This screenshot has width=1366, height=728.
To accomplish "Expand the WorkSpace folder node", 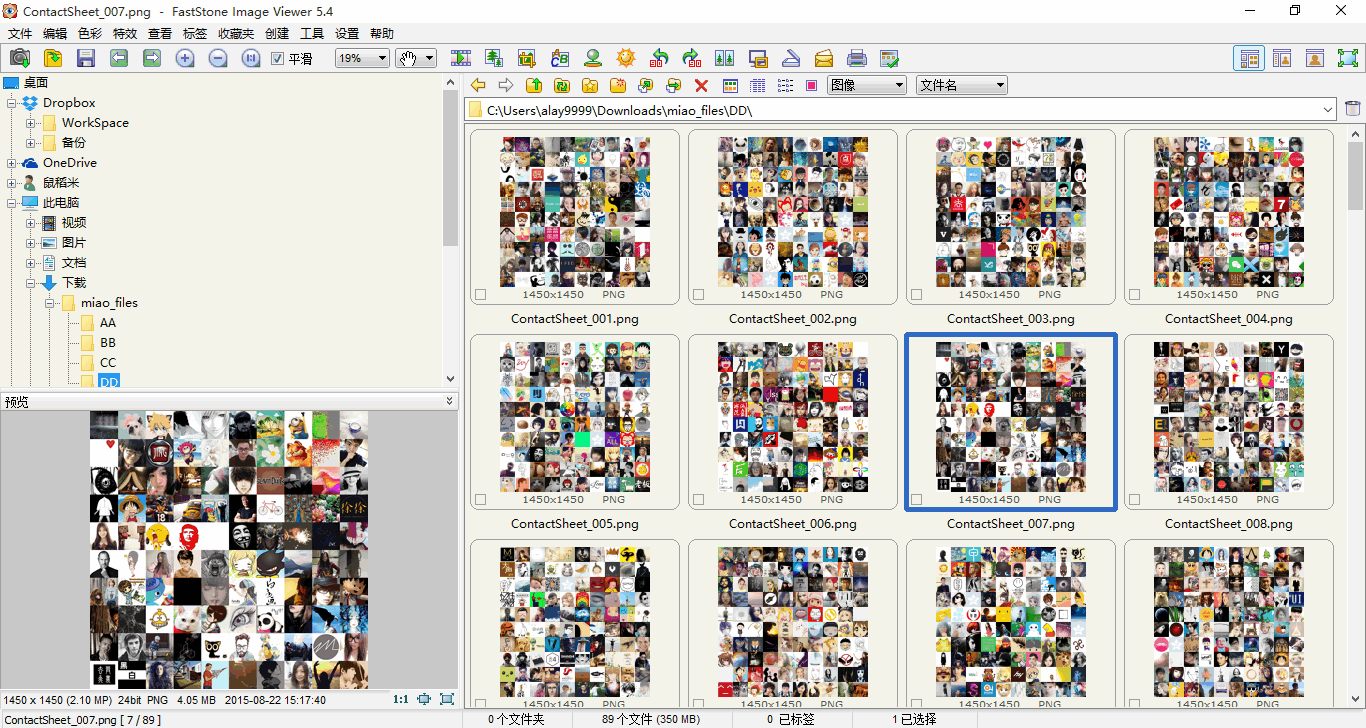I will coord(30,123).
